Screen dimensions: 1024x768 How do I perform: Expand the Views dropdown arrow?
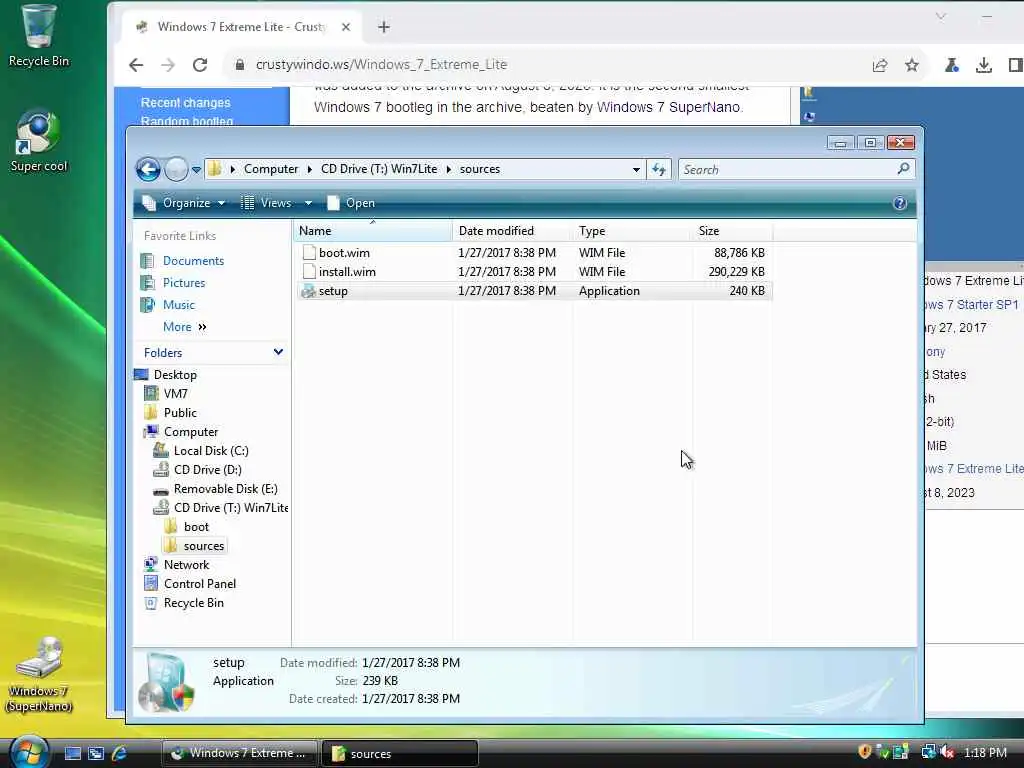pyautogui.click(x=308, y=203)
